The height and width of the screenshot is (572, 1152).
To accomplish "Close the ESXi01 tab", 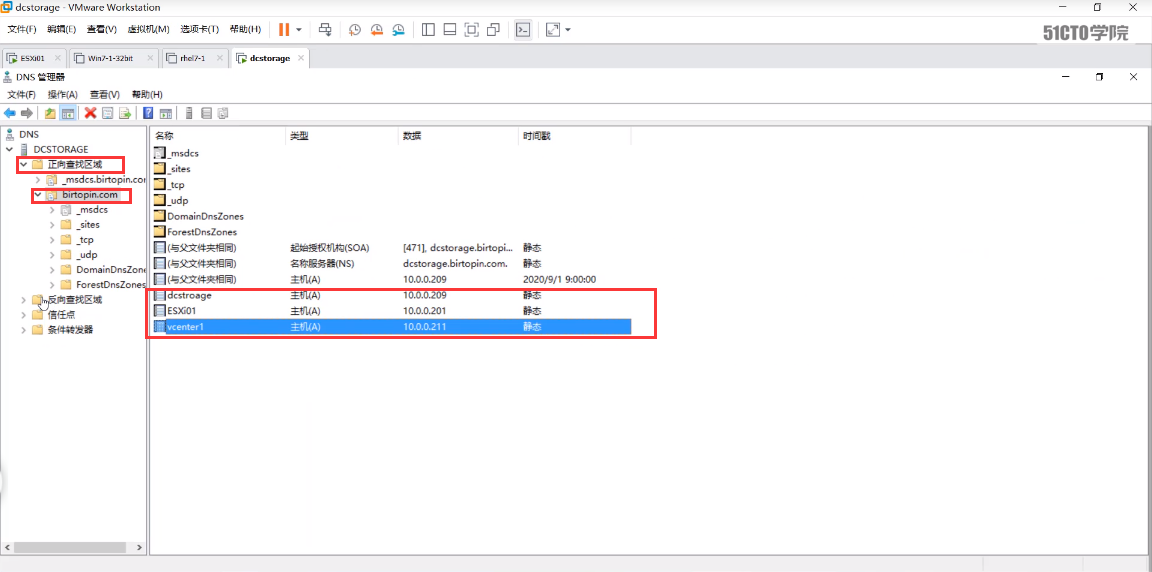I will click(x=59, y=58).
